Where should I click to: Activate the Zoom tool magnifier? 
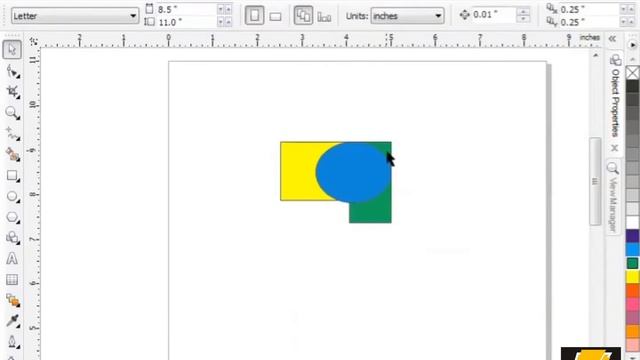tap(12, 113)
